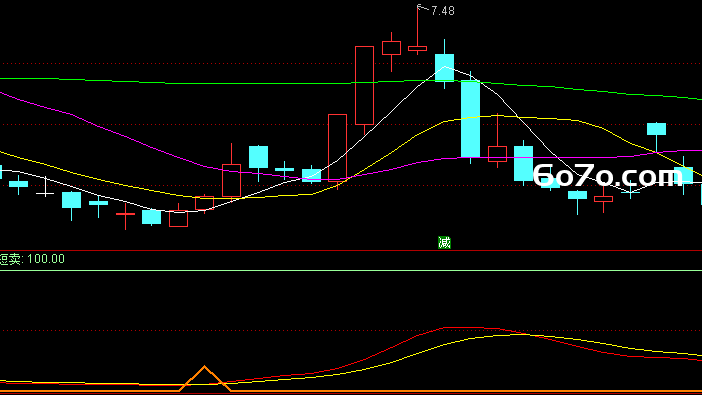Select the cyan candle at the white line peak
The height and width of the screenshot is (395, 702).
[445, 68]
